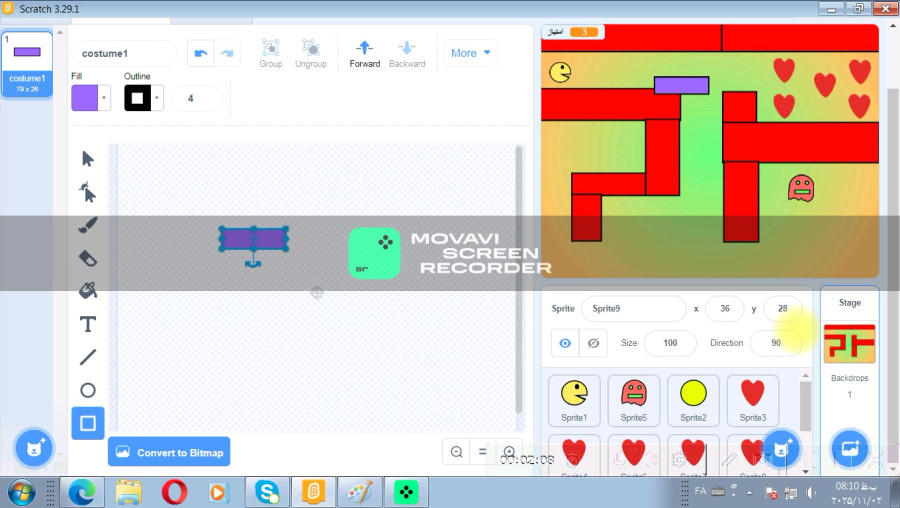900x508 pixels.
Task: Open the Windows Start menu
Action: click(21, 493)
